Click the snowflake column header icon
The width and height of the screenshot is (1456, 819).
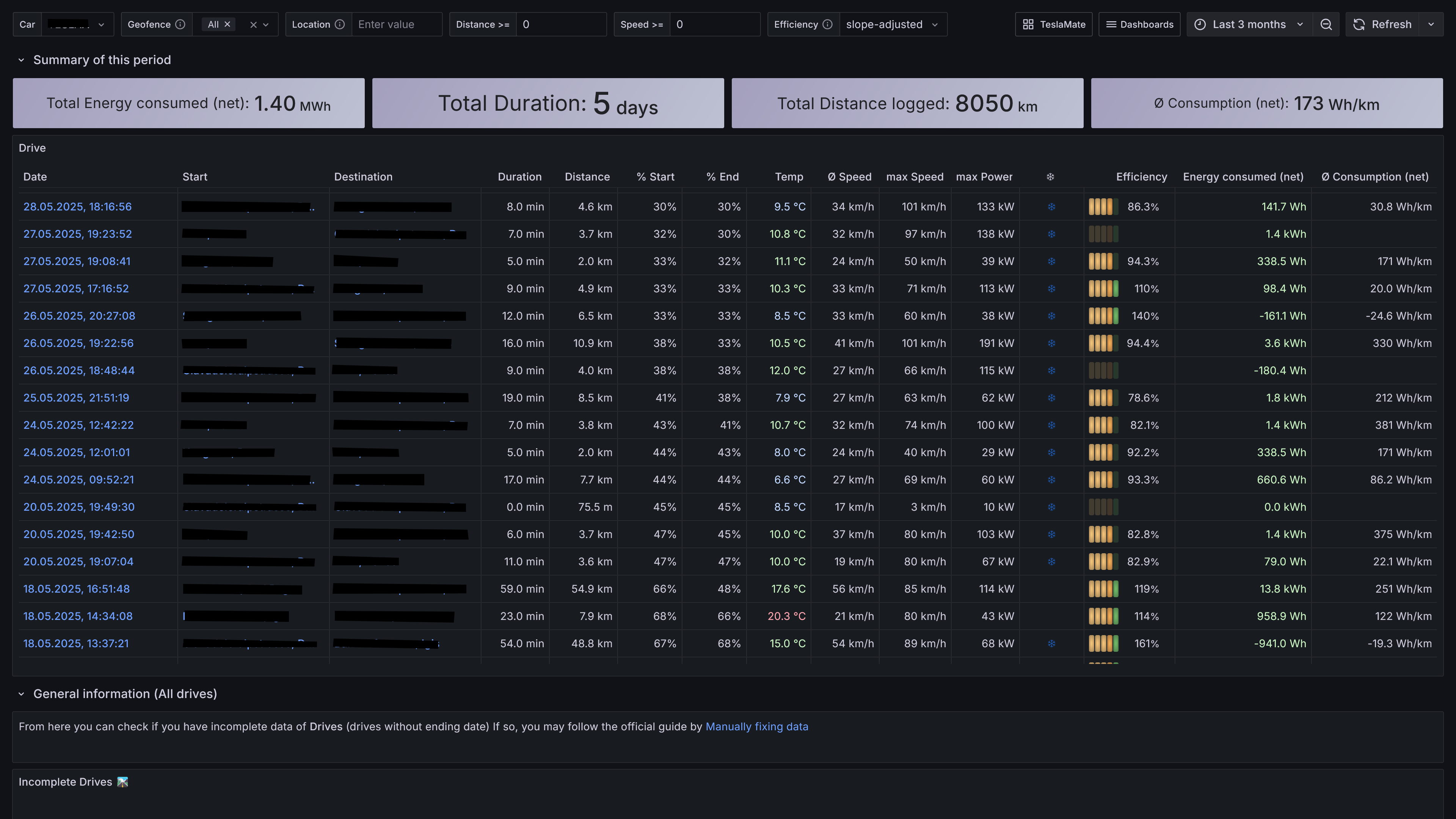click(1050, 177)
